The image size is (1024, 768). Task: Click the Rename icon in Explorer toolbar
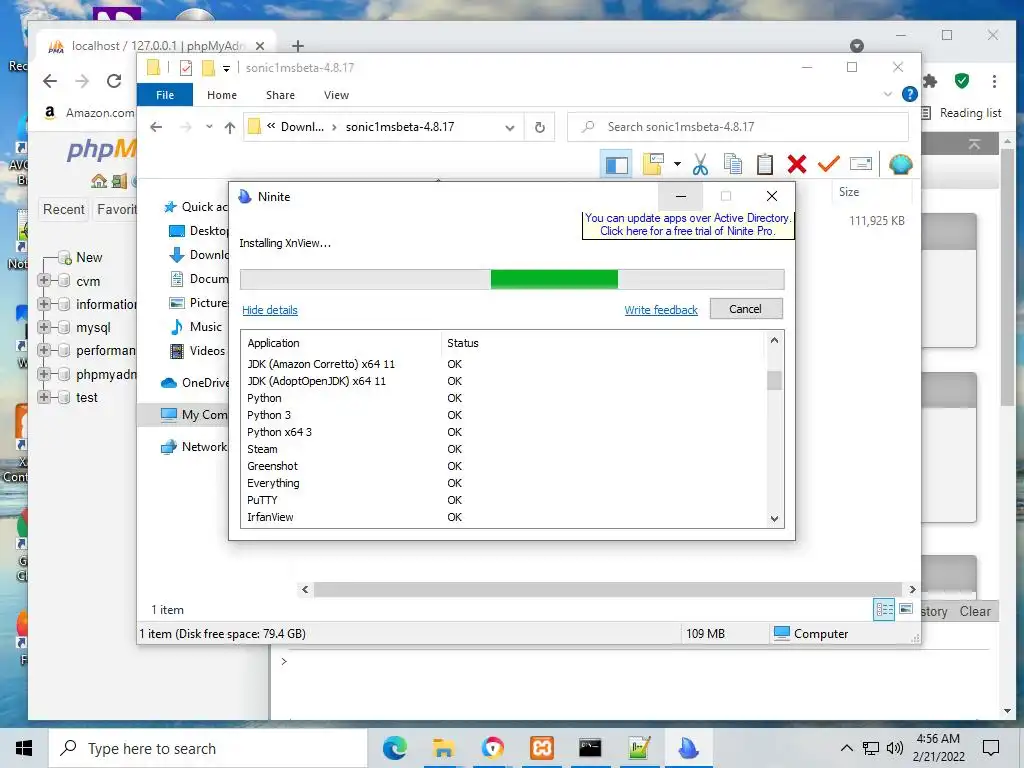[x=861, y=164]
